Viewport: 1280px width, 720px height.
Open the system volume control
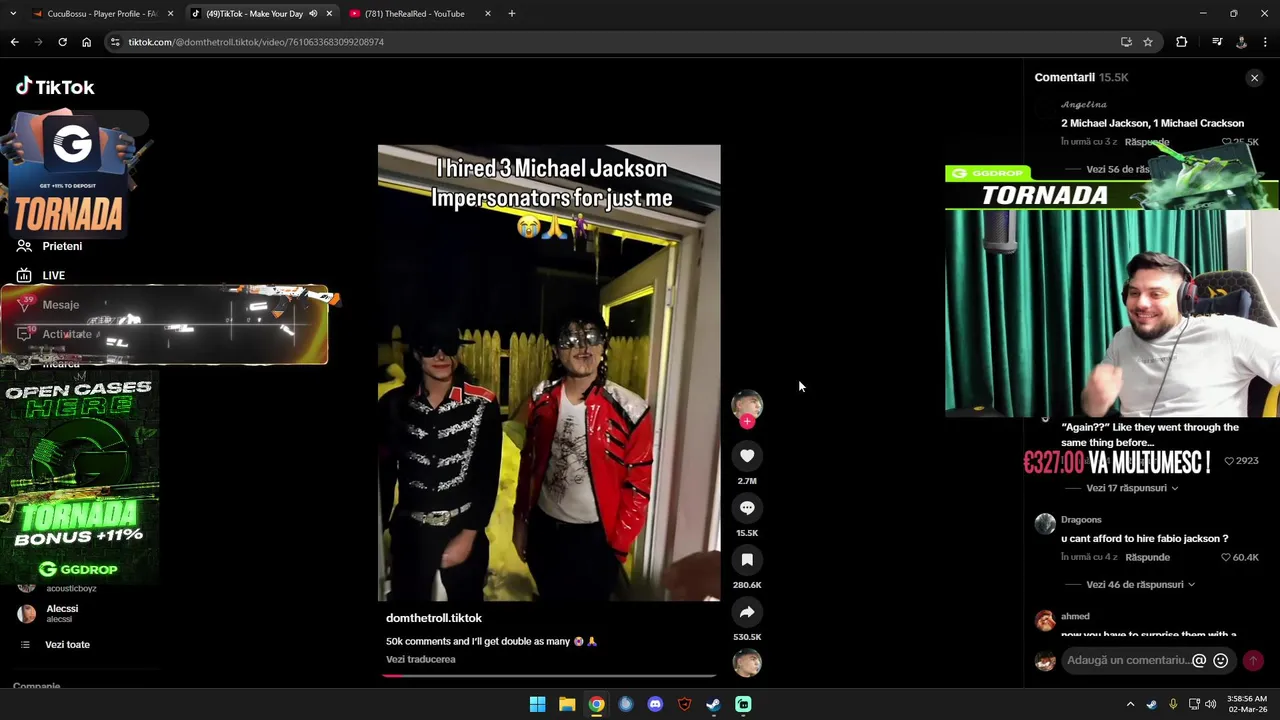[x=1211, y=704]
